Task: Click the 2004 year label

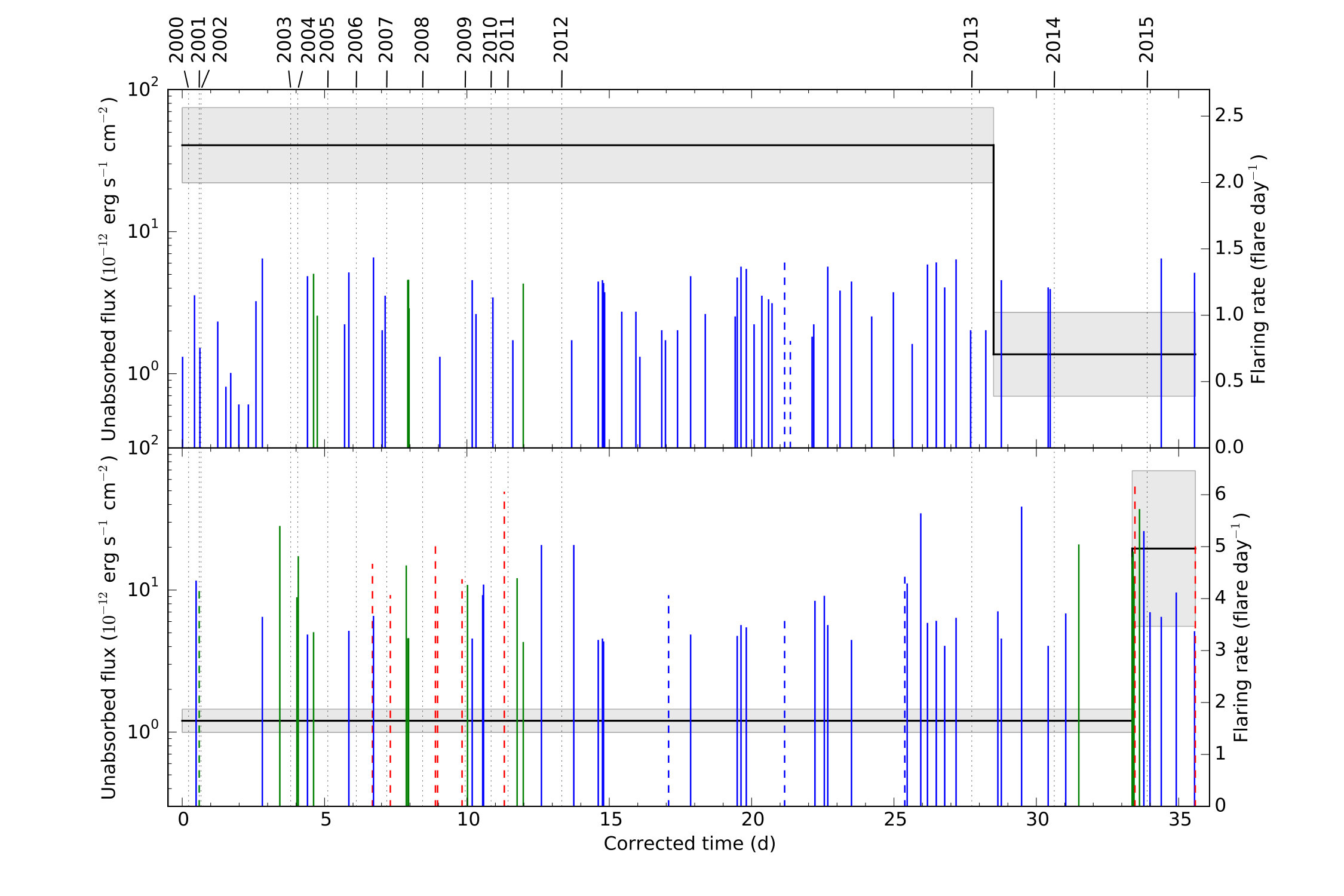Action: click(308, 40)
